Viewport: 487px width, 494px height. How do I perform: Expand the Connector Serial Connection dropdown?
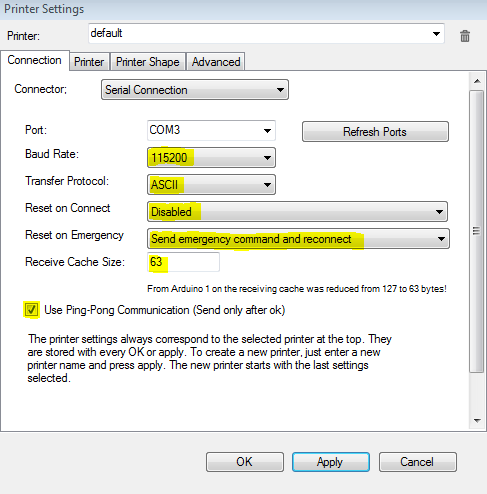(195, 90)
